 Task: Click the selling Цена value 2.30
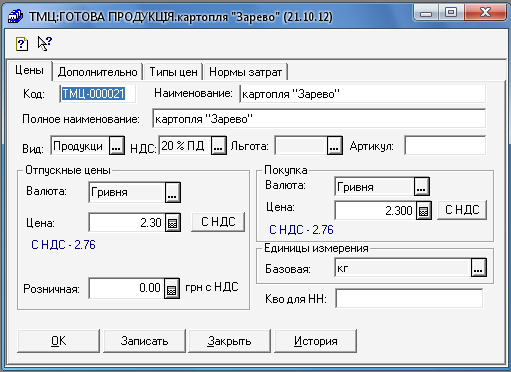(x=127, y=223)
